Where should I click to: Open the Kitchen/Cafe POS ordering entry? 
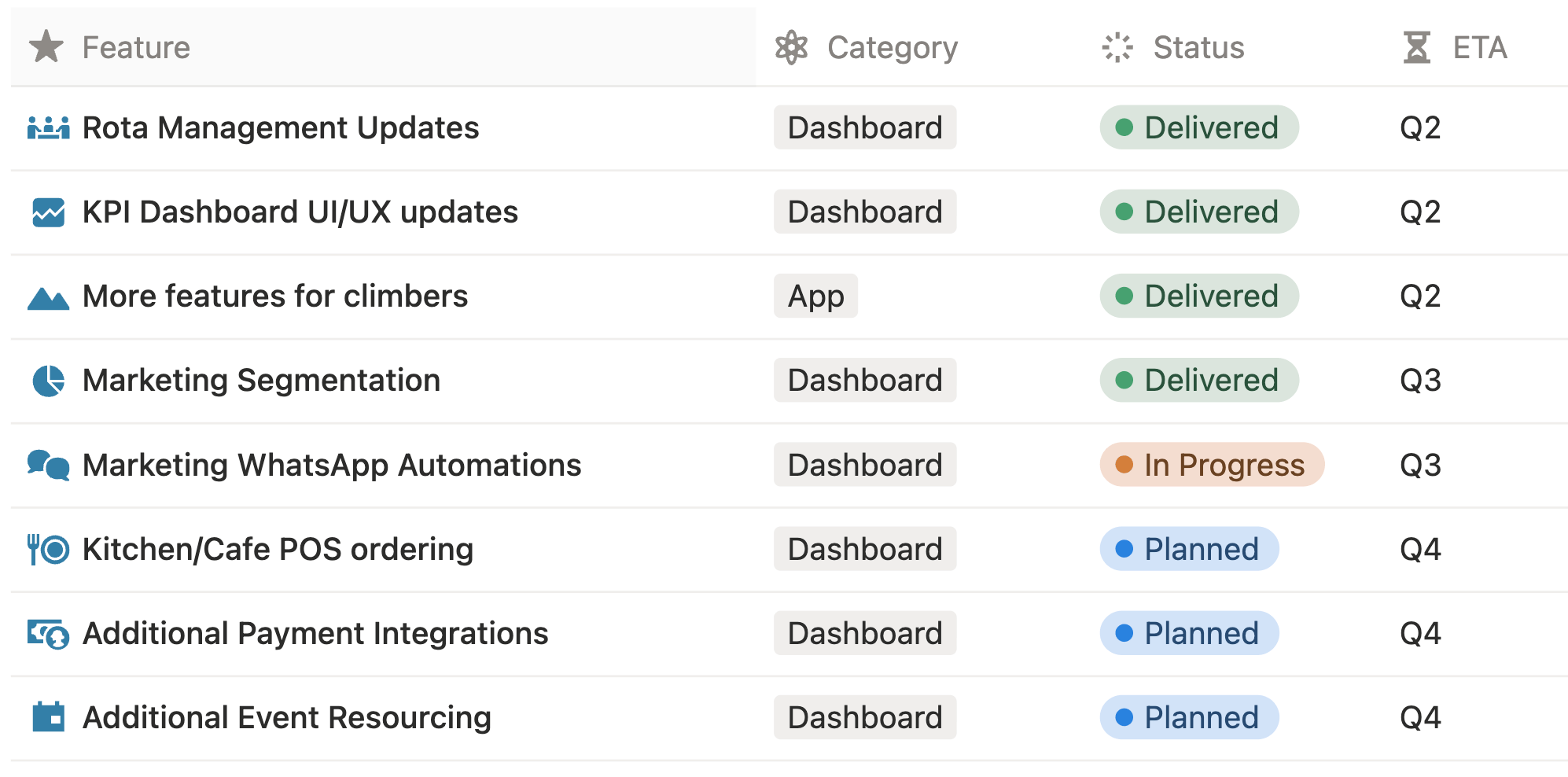(x=278, y=549)
